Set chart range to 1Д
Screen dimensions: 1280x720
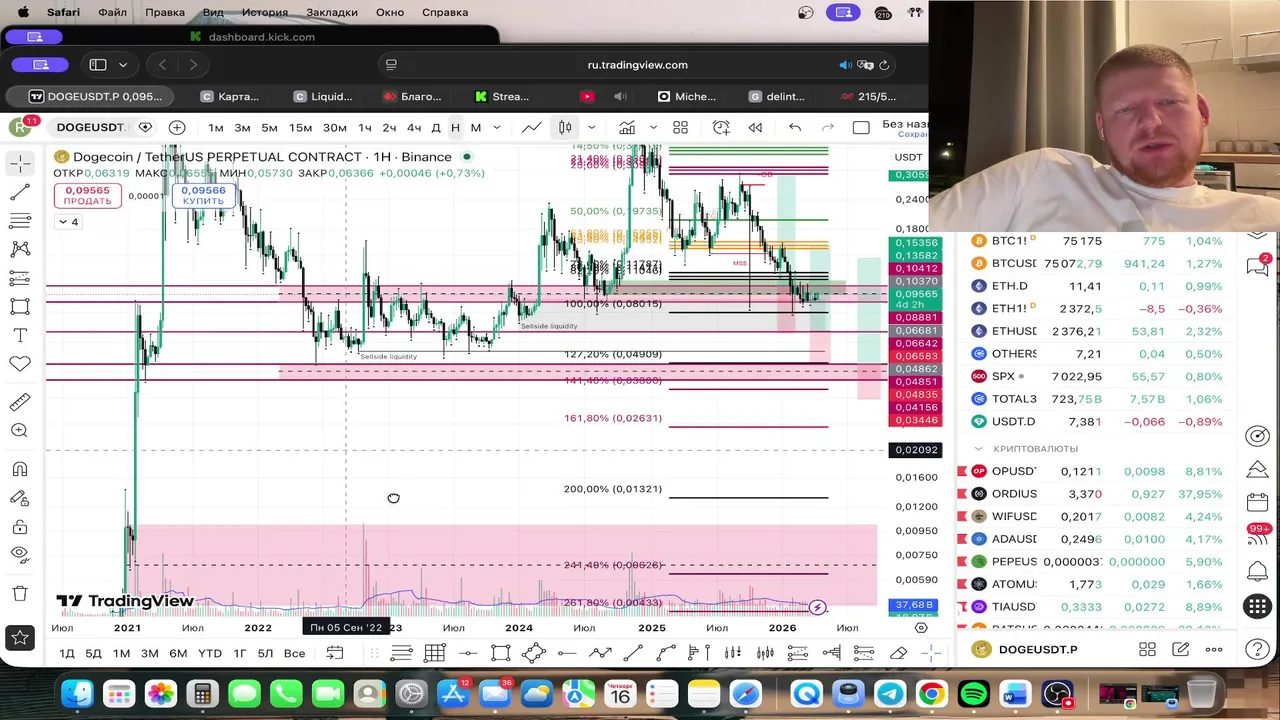tap(67, 653)
